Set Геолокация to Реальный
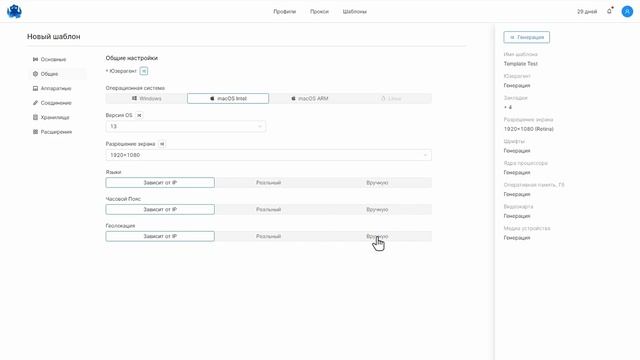The image size is (640, 360). pos(269,236)
